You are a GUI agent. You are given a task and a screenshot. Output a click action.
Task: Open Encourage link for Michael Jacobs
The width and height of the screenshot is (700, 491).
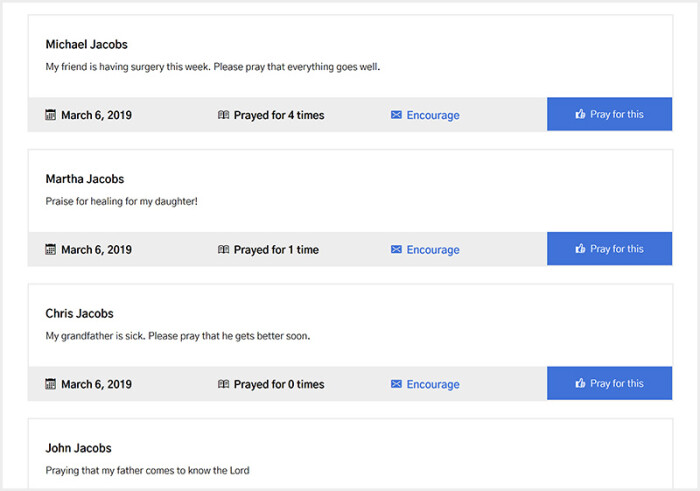point(433,115)
